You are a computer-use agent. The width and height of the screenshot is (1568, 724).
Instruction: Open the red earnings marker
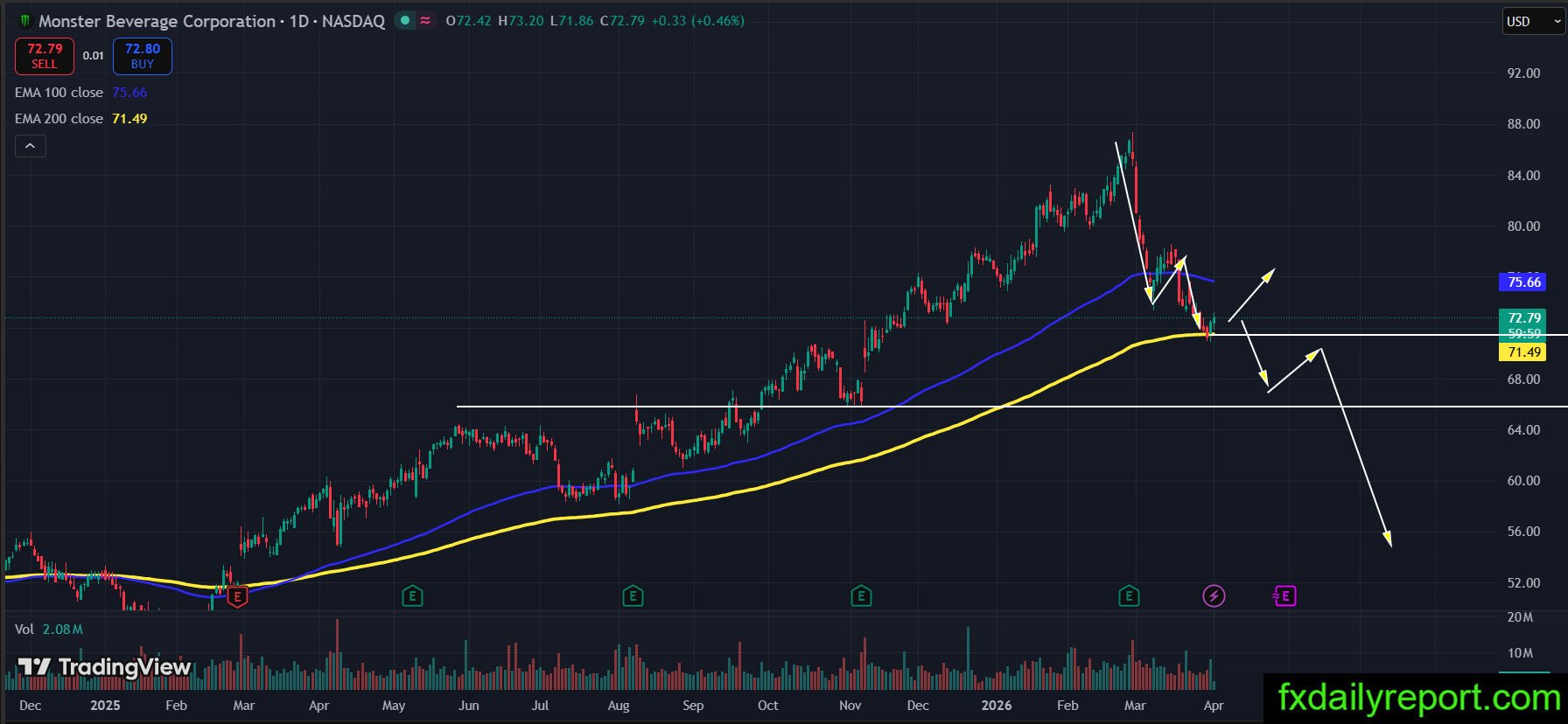tap(237, 597)
